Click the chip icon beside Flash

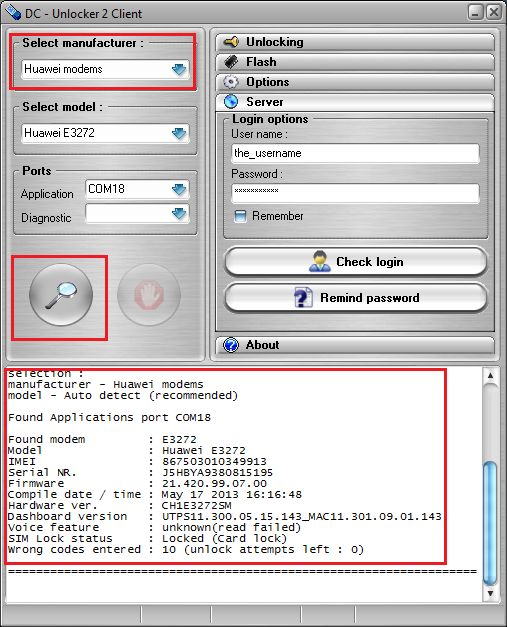tap(231, 62)
